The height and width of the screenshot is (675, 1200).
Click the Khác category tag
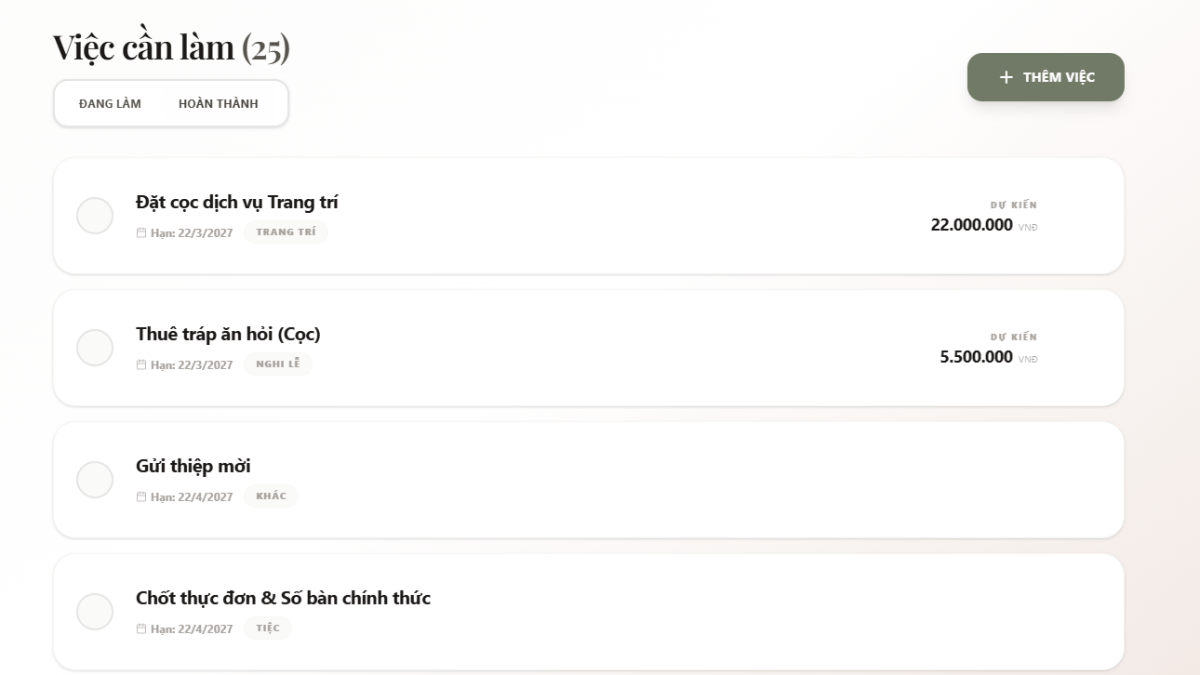point(271,496)
